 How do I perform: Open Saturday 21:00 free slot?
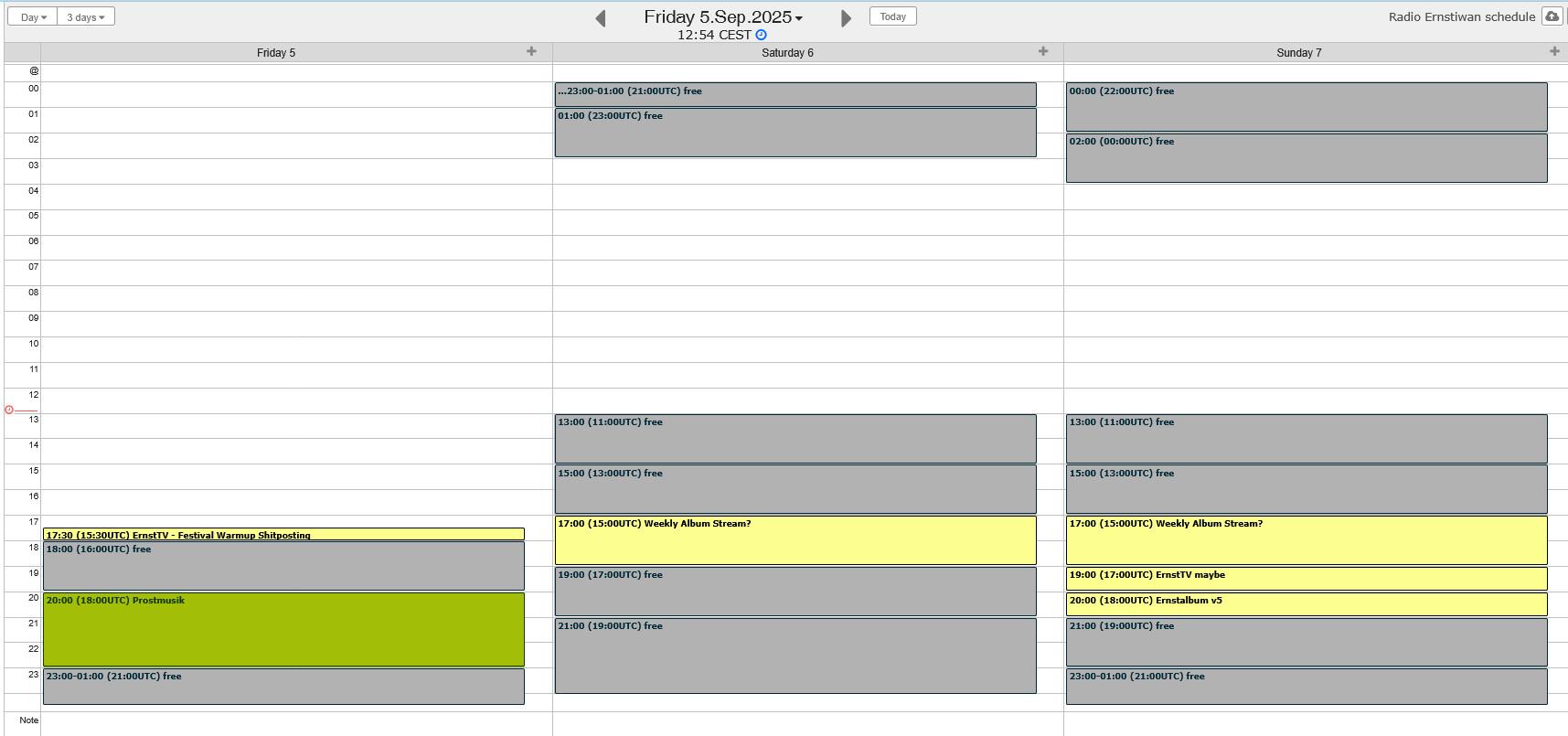tap(795, 656)
